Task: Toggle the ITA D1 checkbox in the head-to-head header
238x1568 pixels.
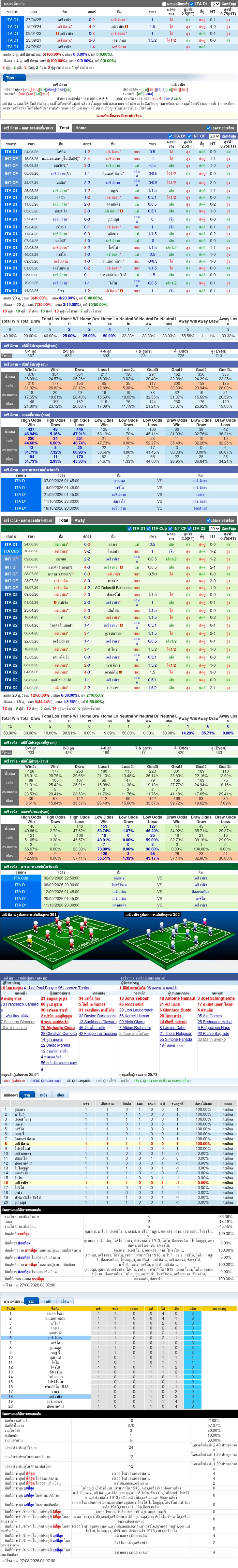Action: tap(192, 4)
